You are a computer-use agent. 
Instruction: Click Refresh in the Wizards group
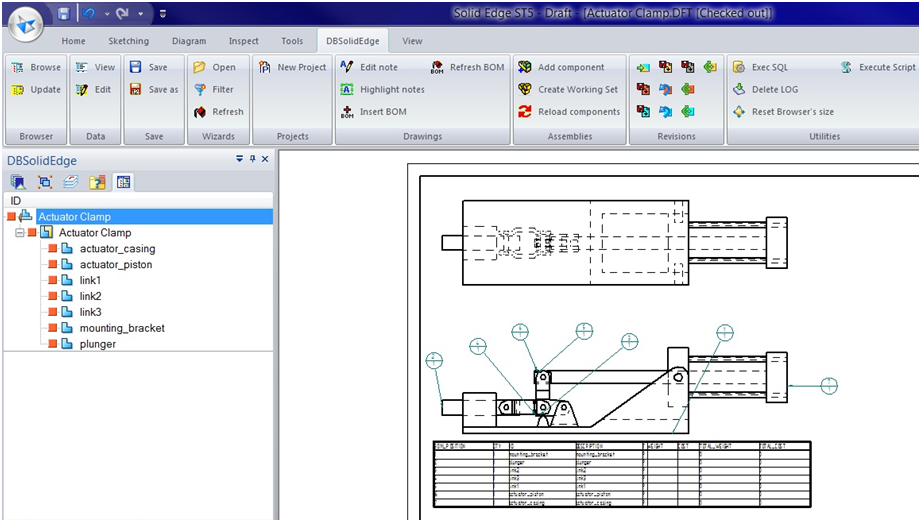point(218,112)
